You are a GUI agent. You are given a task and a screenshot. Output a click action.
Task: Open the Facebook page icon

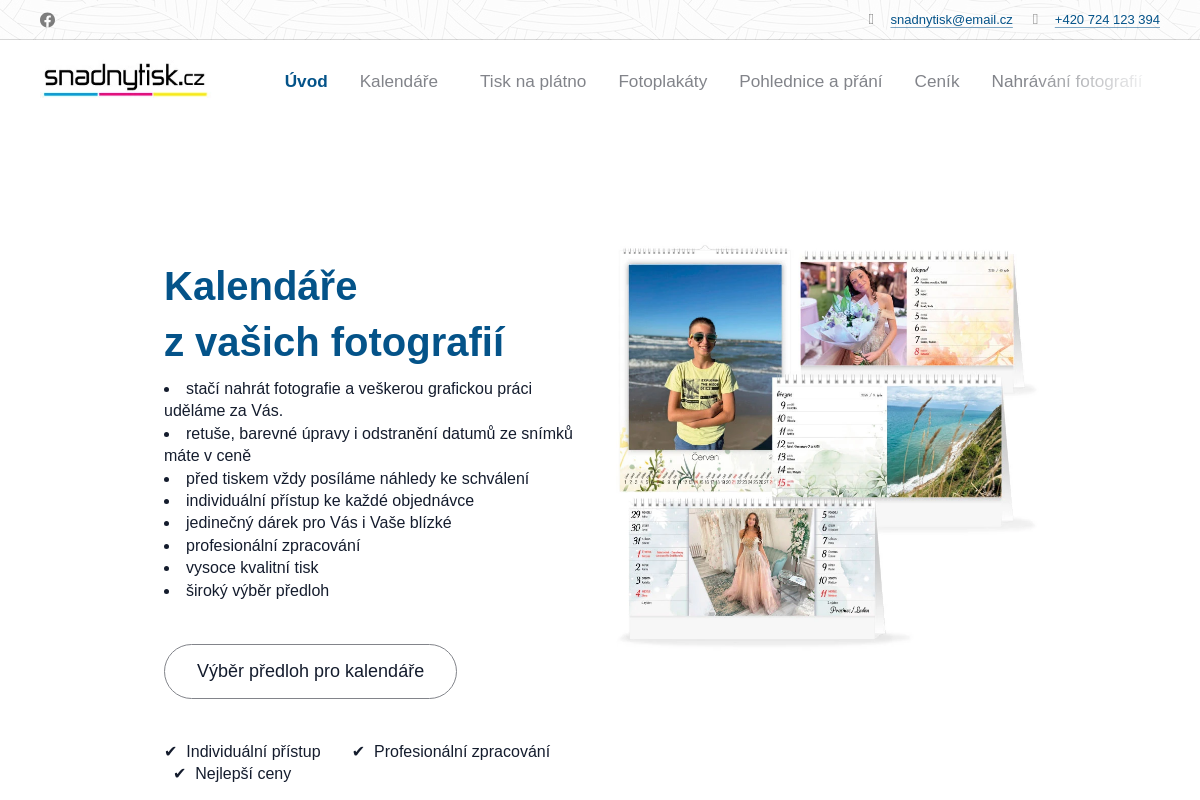pos(47,20)
